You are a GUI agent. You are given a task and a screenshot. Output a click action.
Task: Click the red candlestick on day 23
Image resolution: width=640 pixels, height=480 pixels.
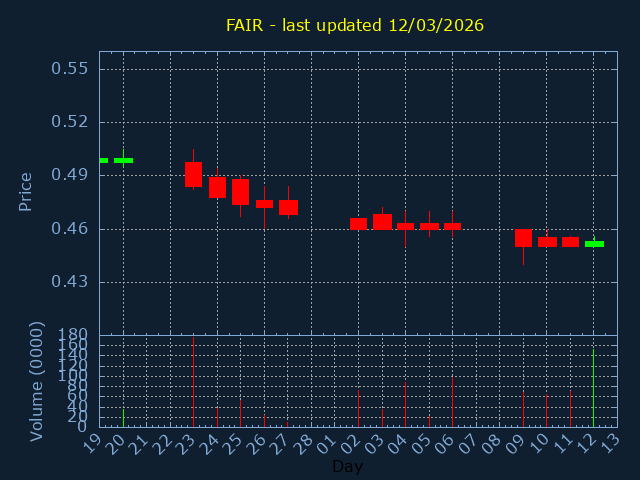click(x=193, y=174)
